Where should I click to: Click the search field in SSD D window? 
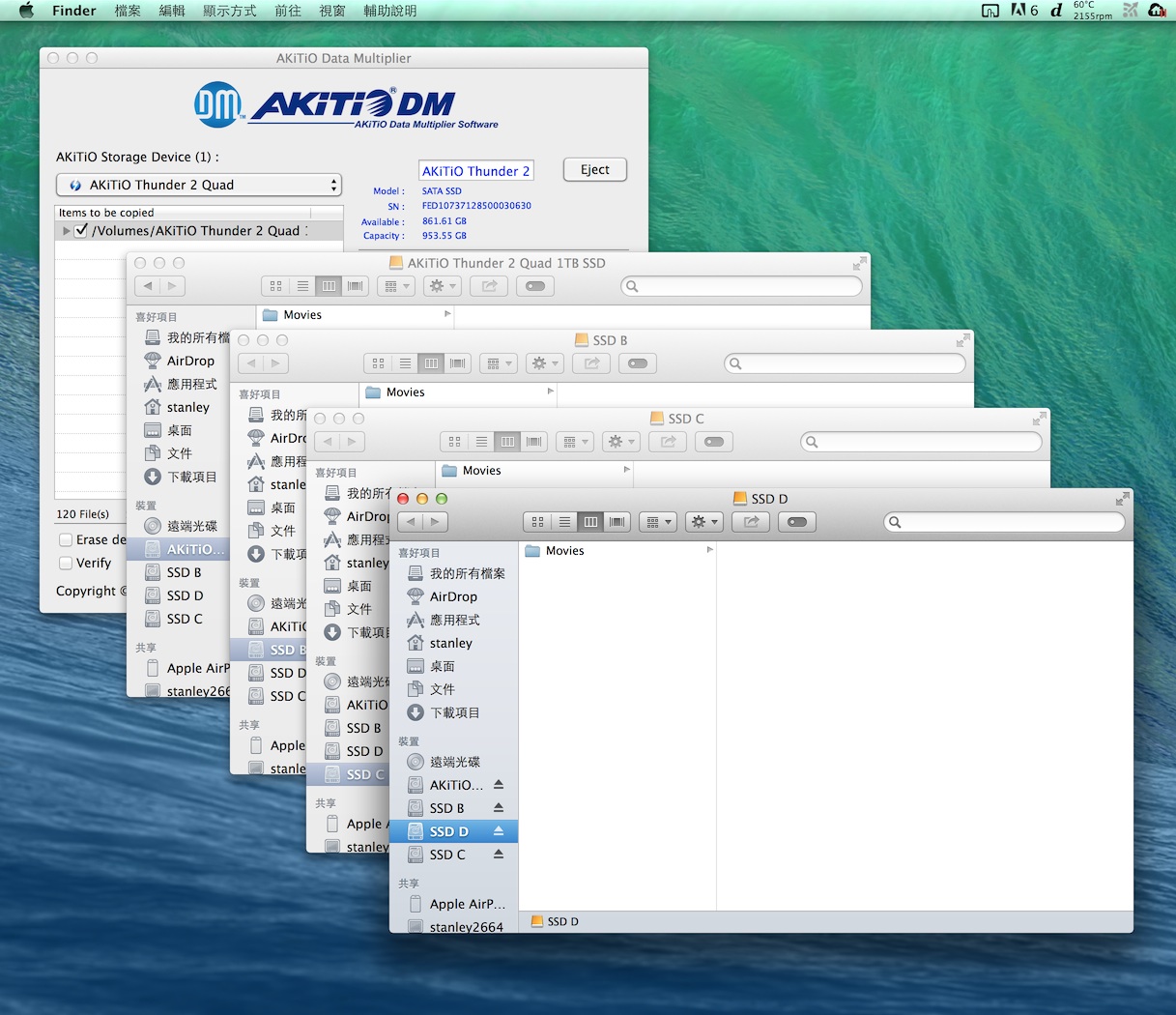click(x=1005, y=522)
